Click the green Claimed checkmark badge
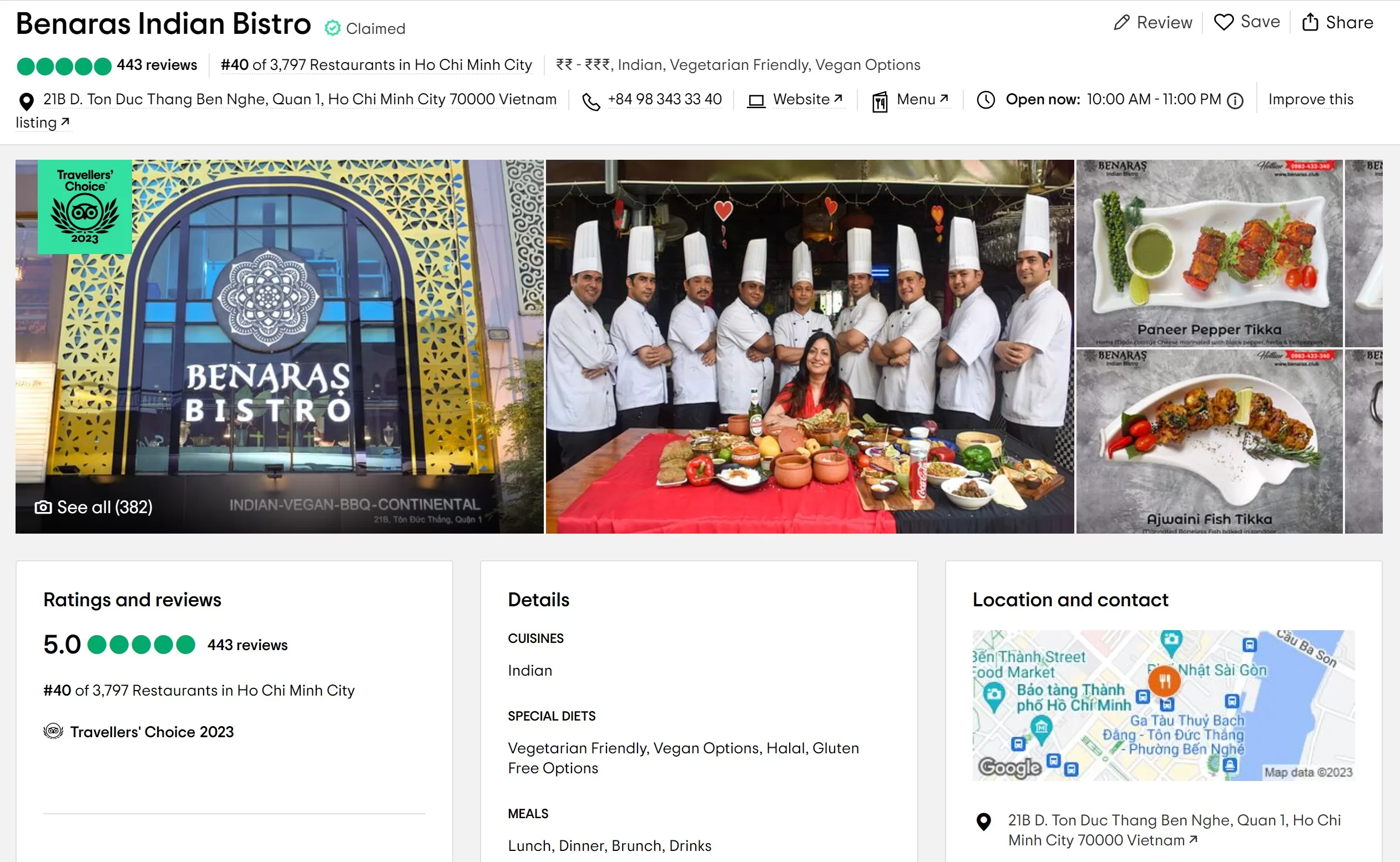This screenshot has height=862, width=1400. click(332, 28)
